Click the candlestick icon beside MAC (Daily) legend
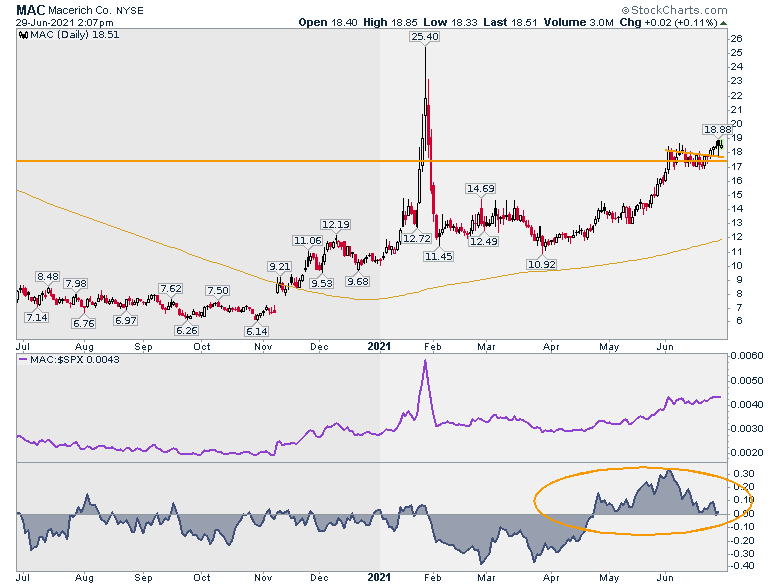 [23, 35]
